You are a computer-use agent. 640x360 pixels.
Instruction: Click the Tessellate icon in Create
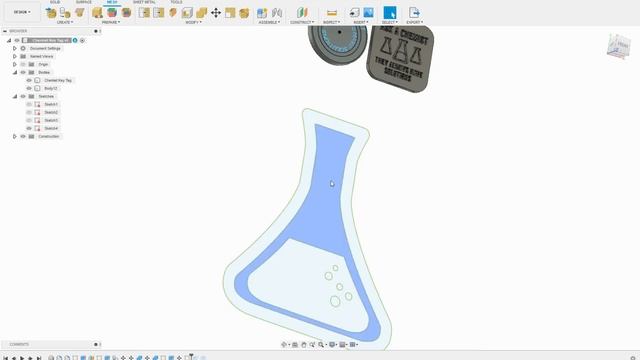pyautogui.click(x=65, y=13)
